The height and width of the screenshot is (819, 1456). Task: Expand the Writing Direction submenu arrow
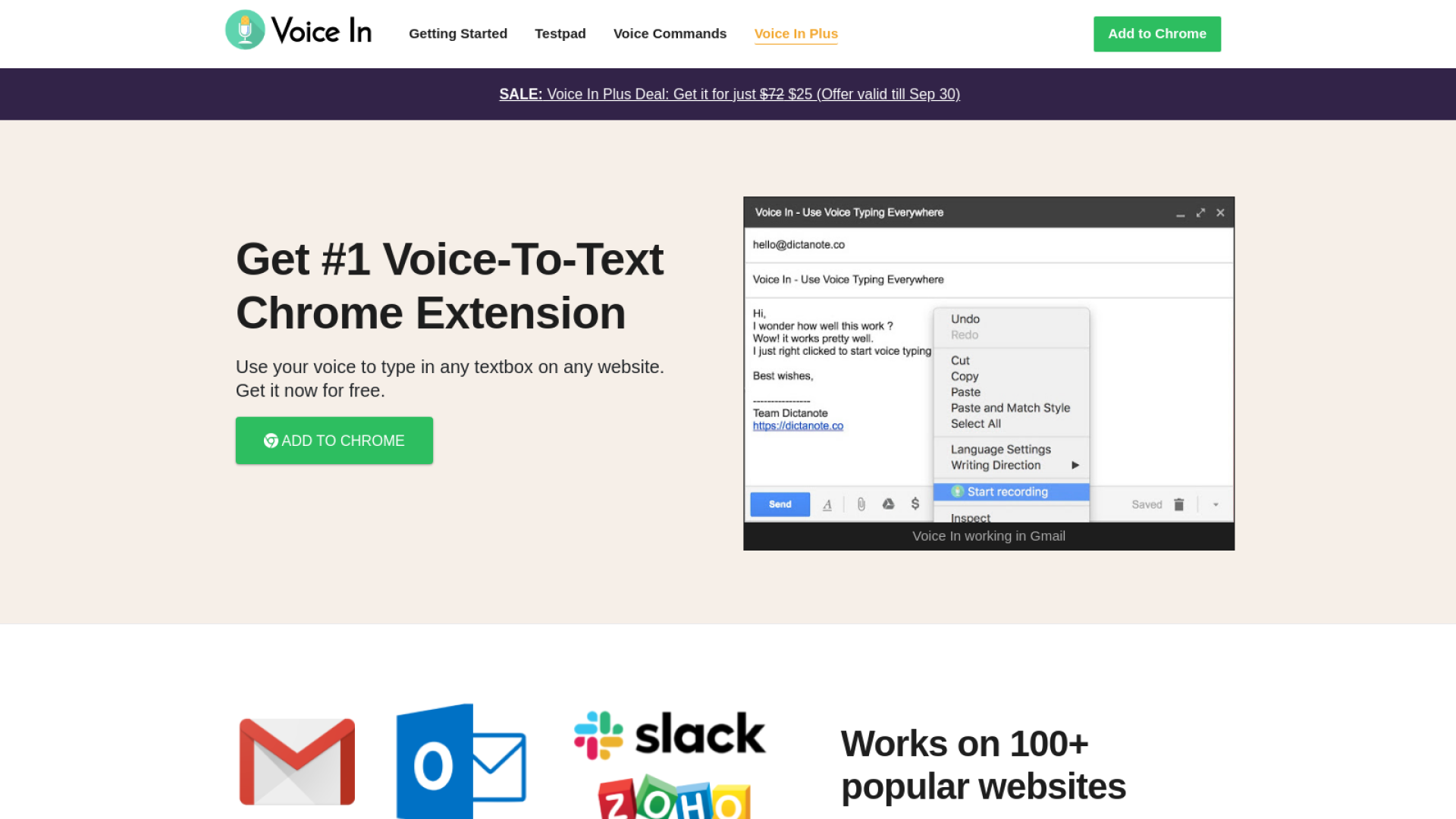point(1075,465)
